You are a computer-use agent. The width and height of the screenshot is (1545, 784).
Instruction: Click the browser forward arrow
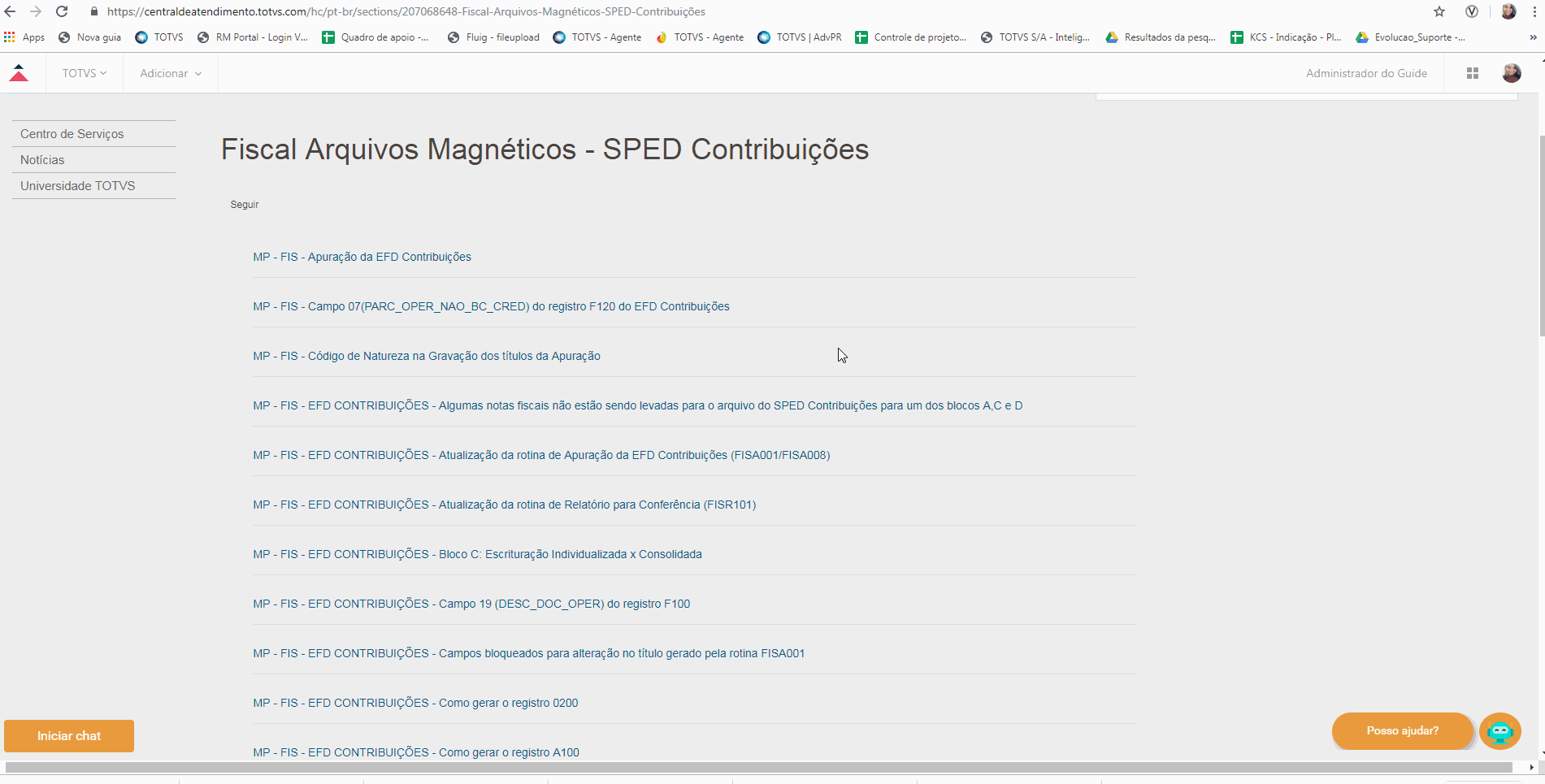[36, 11]
